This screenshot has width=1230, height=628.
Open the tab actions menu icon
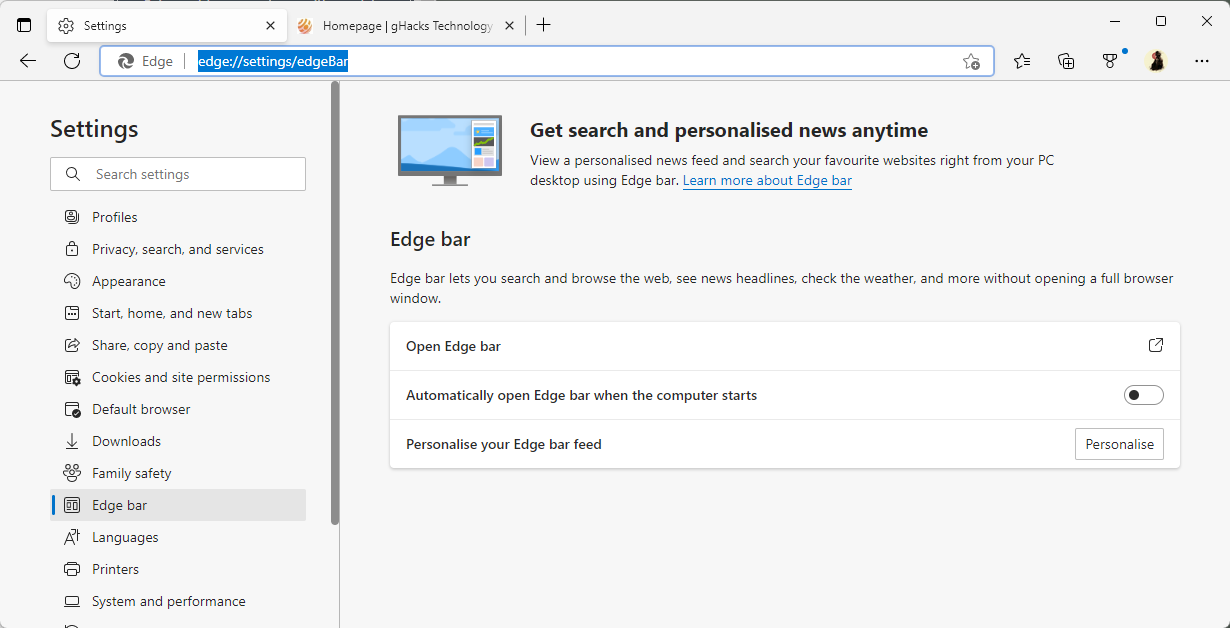(x=24, y=24)
